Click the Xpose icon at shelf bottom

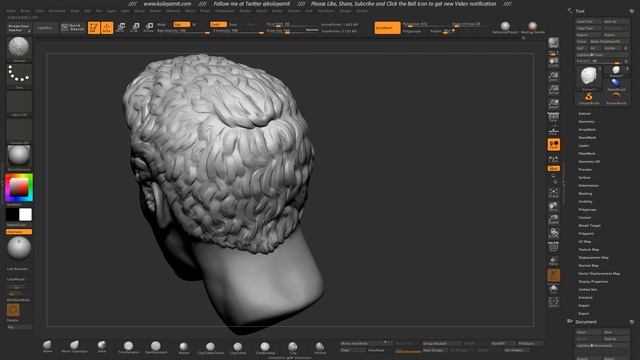(553, 302)
